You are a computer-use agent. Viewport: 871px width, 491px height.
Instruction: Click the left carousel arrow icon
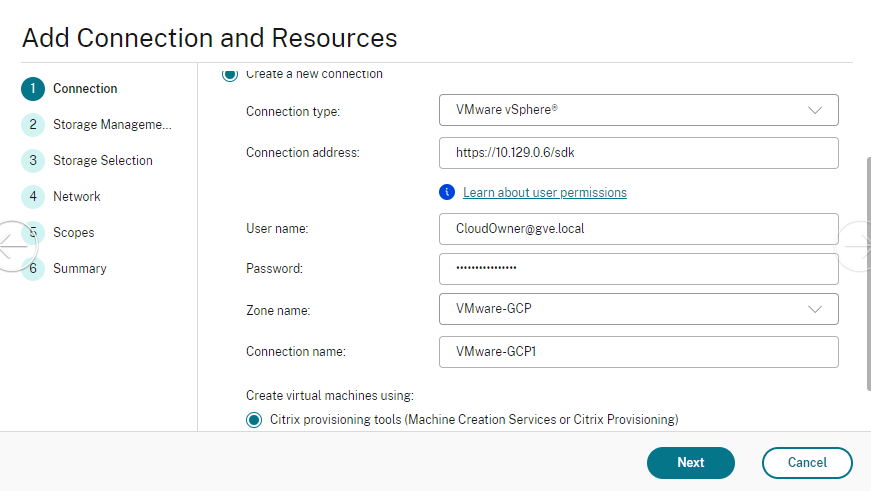(x=14, y=245)
